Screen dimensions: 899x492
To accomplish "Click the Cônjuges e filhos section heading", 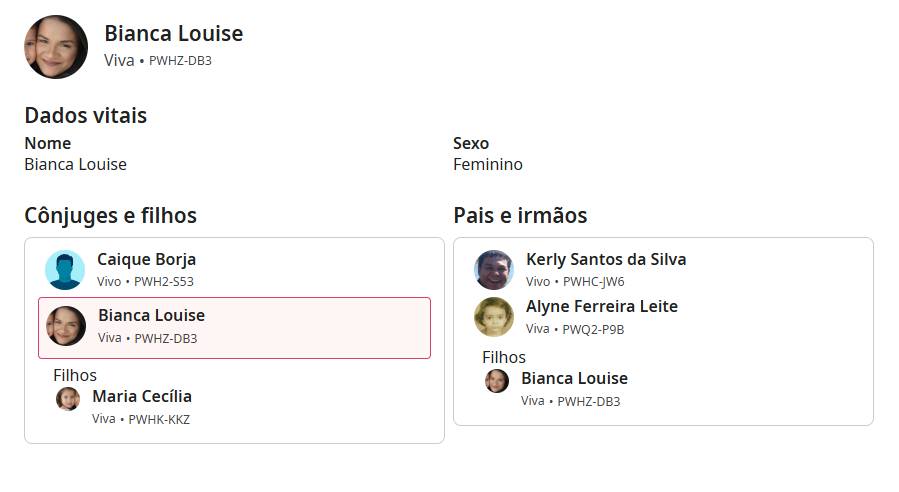I will click(x=110, y=215).
